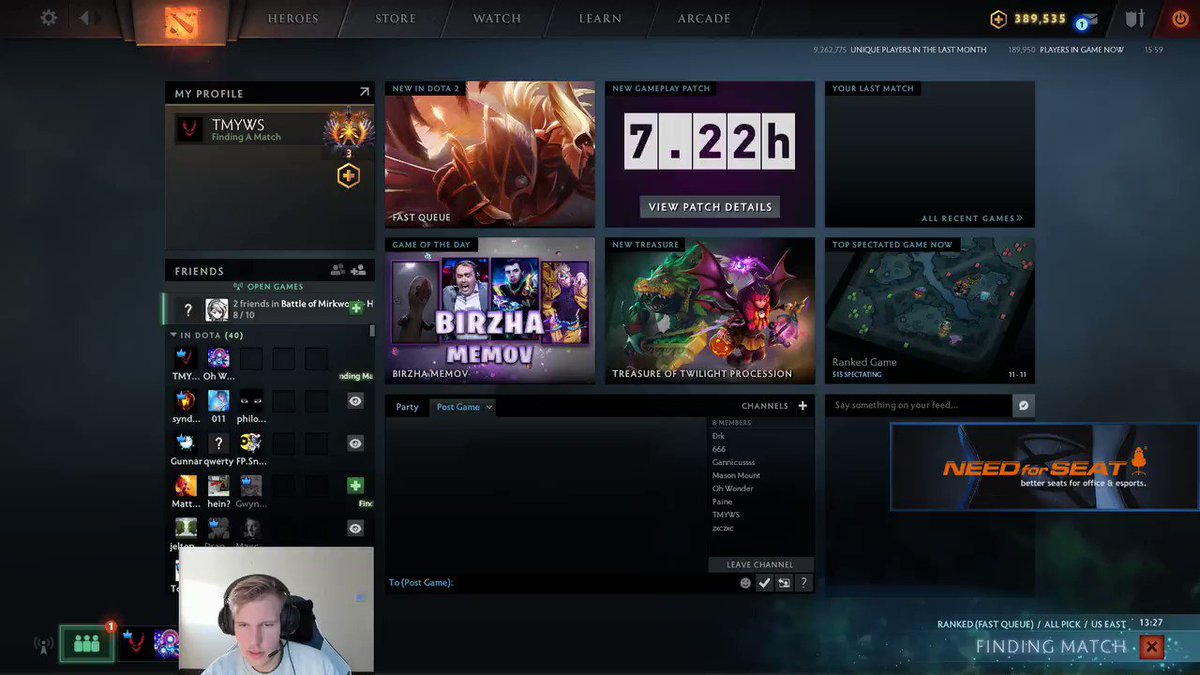Open the armory shield icon
The image size is (1200, 675).
(1134, 19)
